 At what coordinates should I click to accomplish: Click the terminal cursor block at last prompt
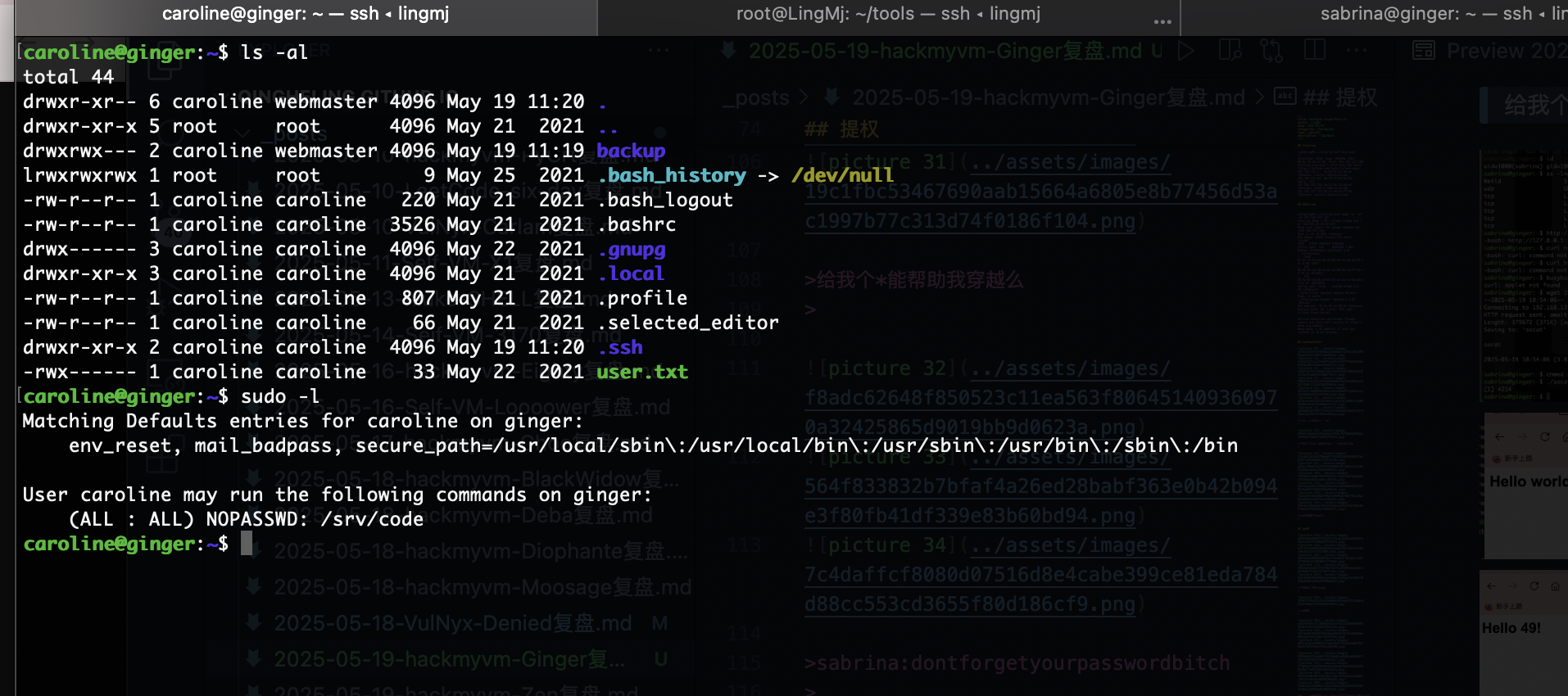pos(247,544)
